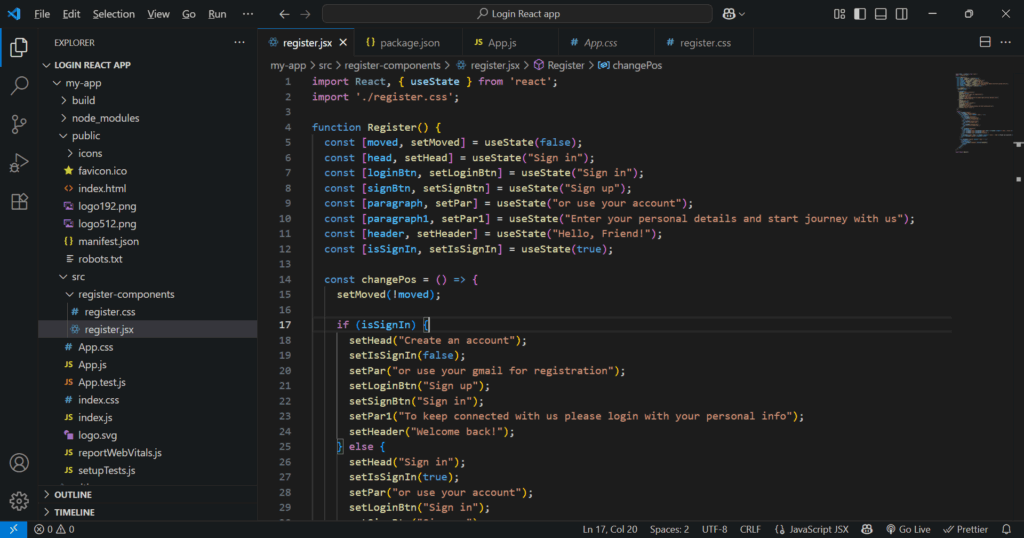Screen dimensions: 1024x538
Task: Open the Source Control view
Action: [18, 124]
